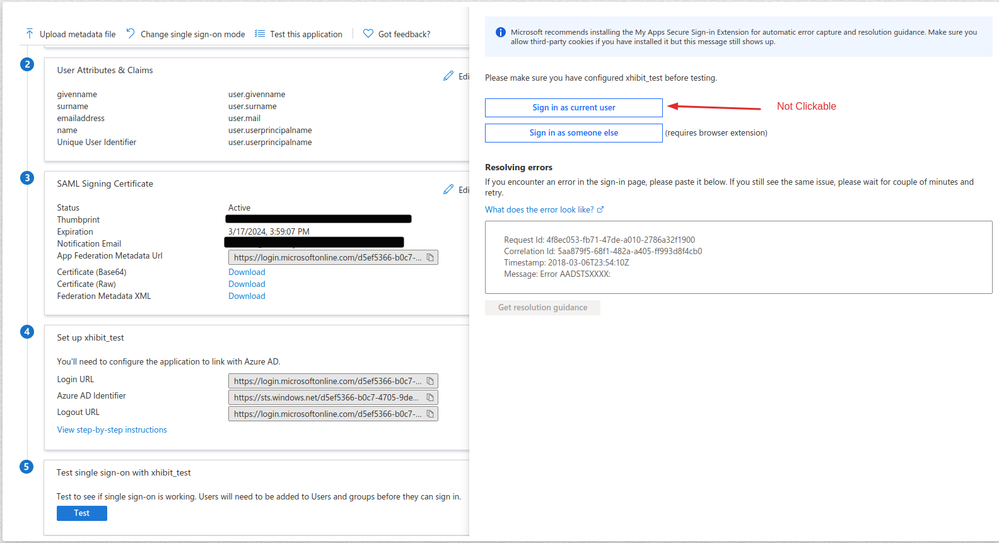Download the Certificate (Raw)
This screenshot has height=543, width=999.
[247, 284]
